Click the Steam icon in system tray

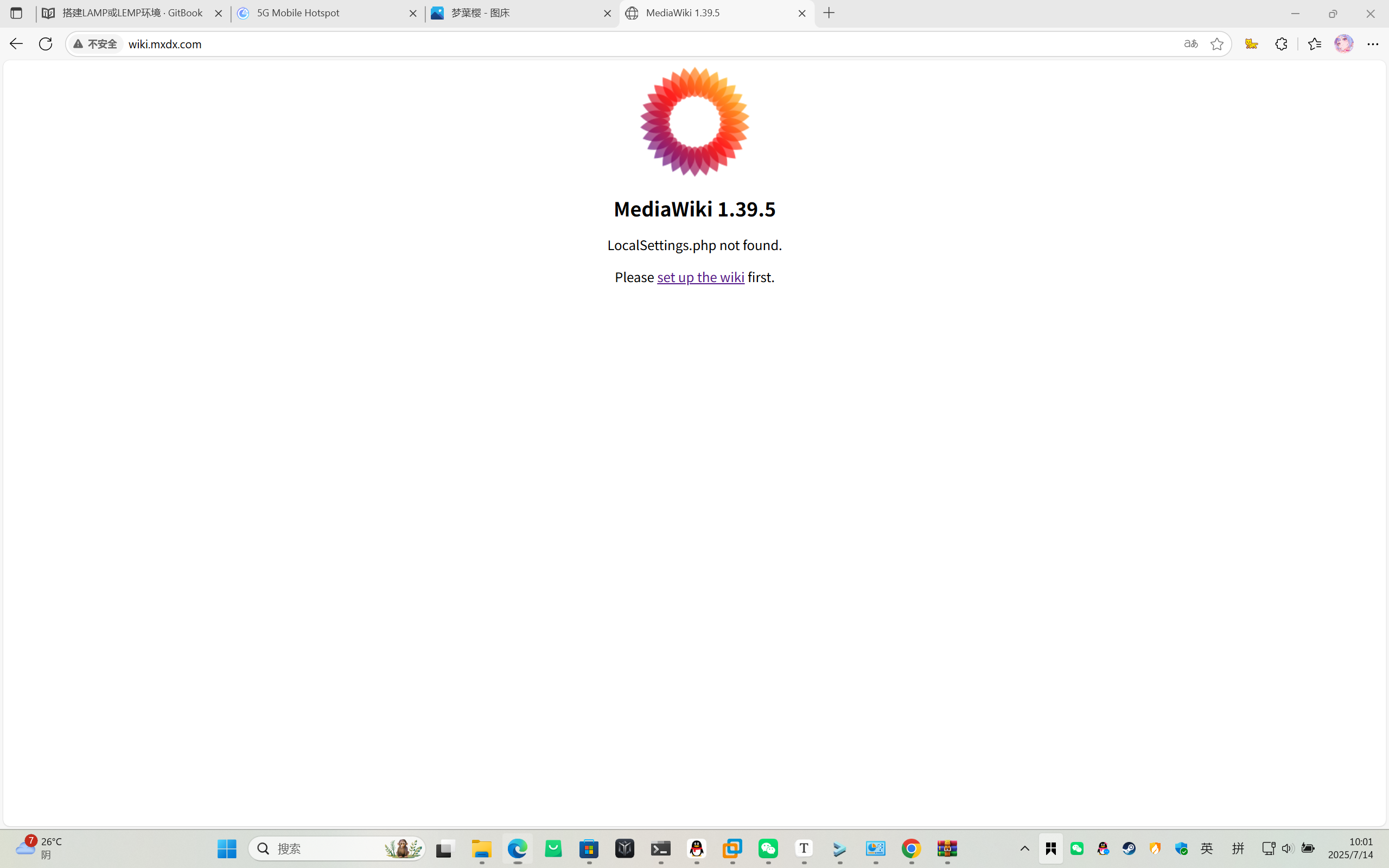(x=1129, y=848)
